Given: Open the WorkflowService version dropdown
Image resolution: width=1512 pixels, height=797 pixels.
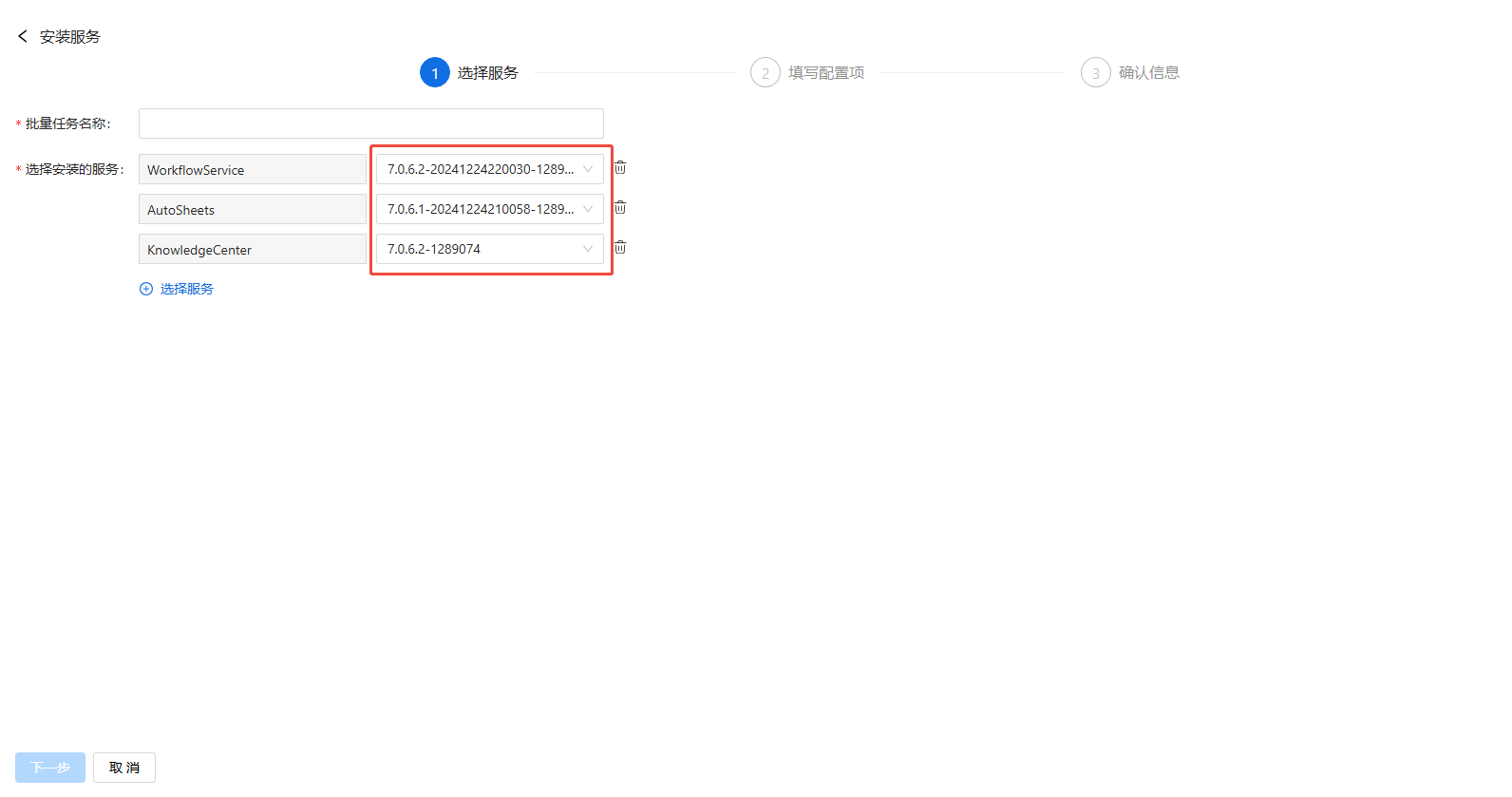Looking at the screenshot, I should [x=490, y=169].
